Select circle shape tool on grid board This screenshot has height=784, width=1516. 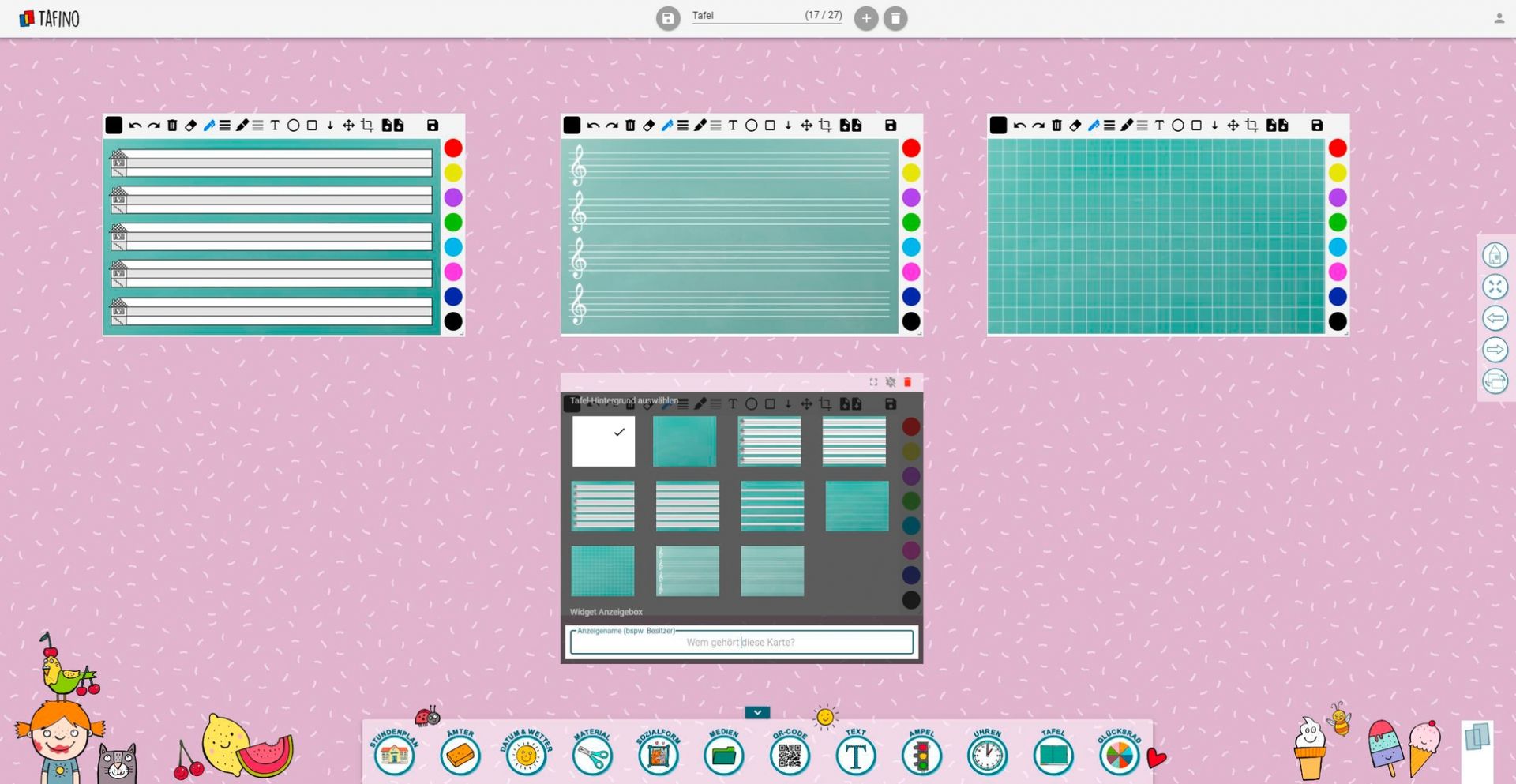coord(1177,126)
